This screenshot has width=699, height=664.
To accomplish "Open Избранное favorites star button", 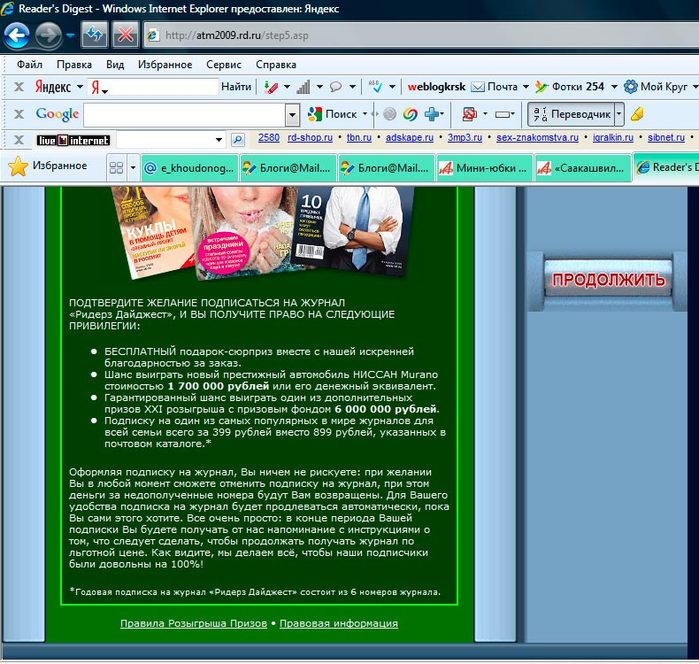I will pos(48,166).
